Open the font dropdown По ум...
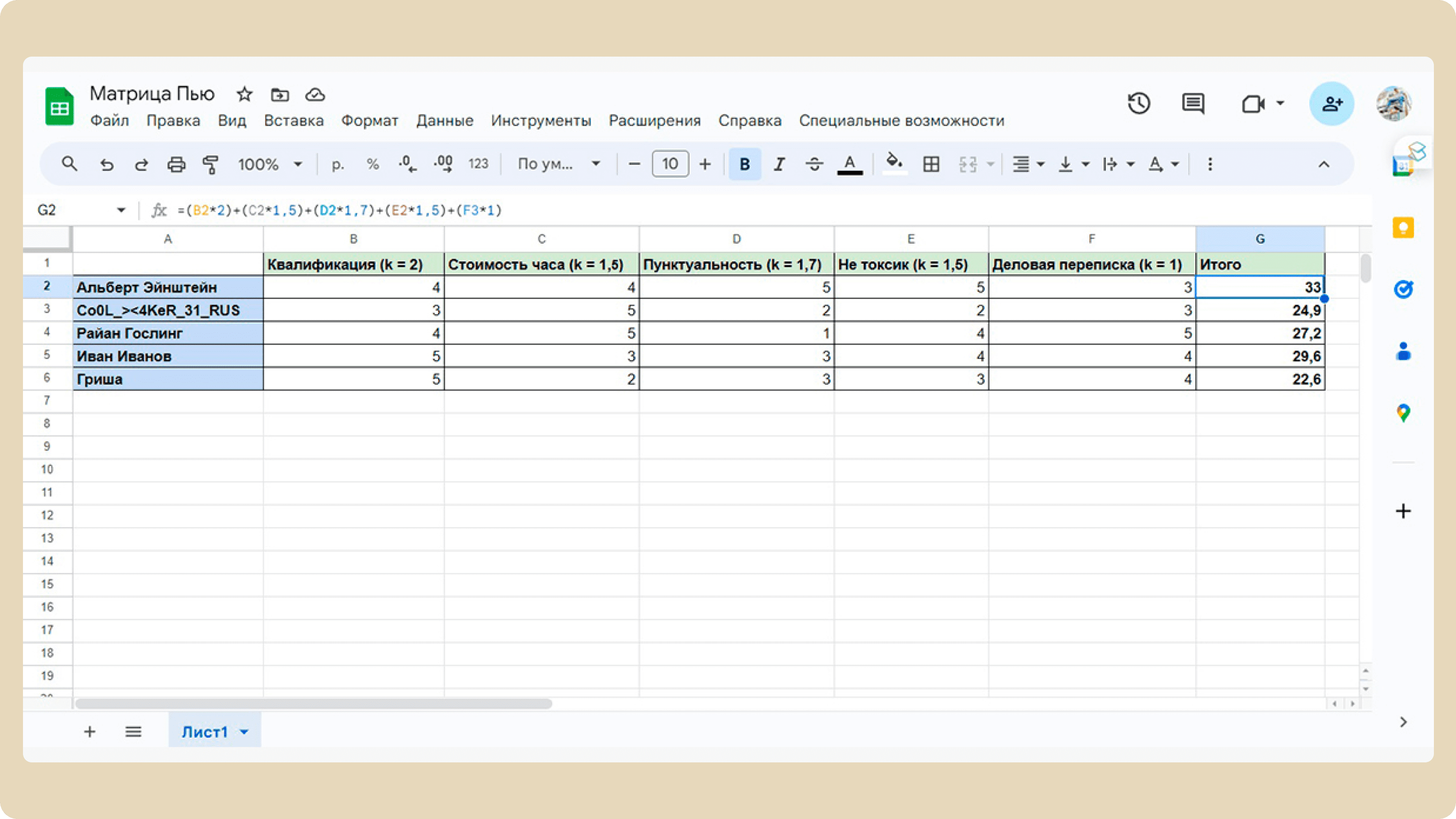1456x819 pixels. coord(558,165)
